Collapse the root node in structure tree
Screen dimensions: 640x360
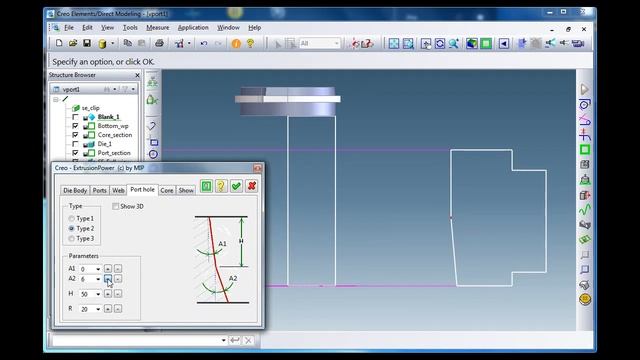pos(56,99)
